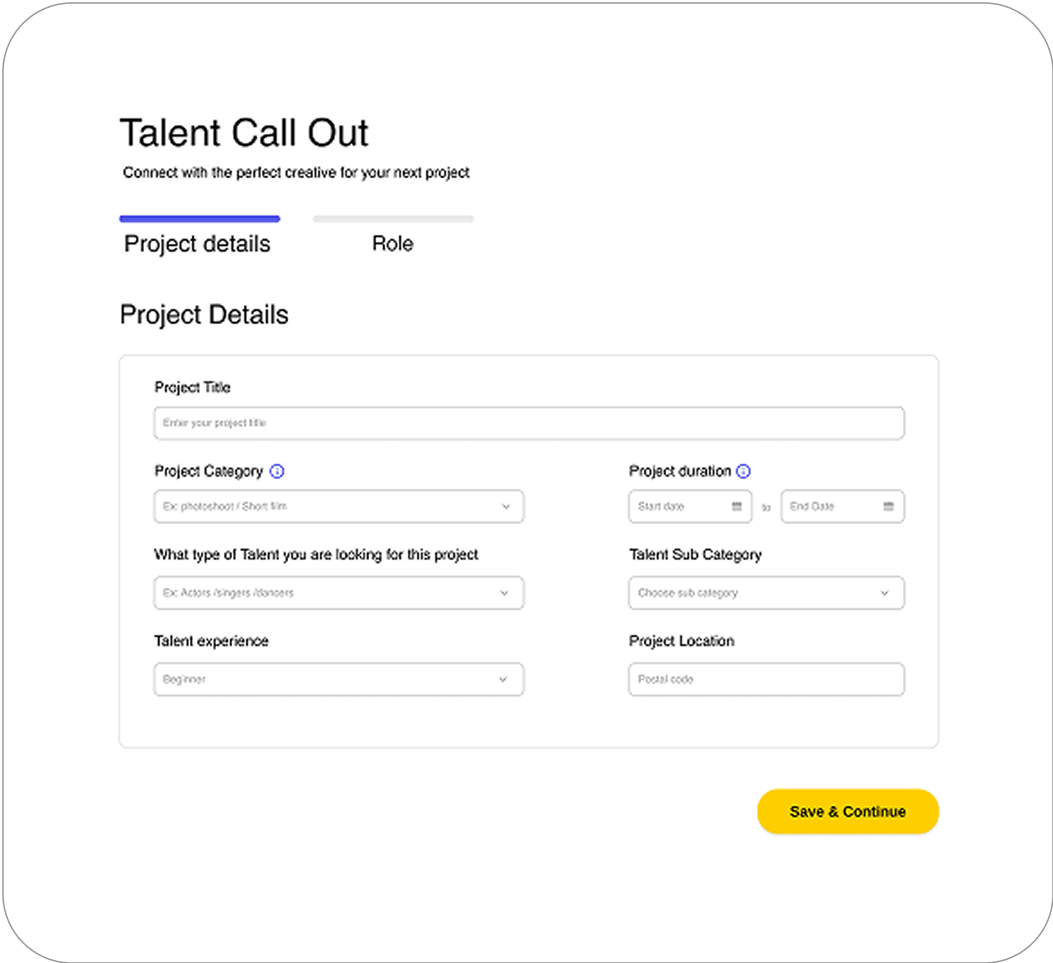Open the Talent Sub Category dropdown
This screenshot has height=963, width=1053.
tap(766, 593)
